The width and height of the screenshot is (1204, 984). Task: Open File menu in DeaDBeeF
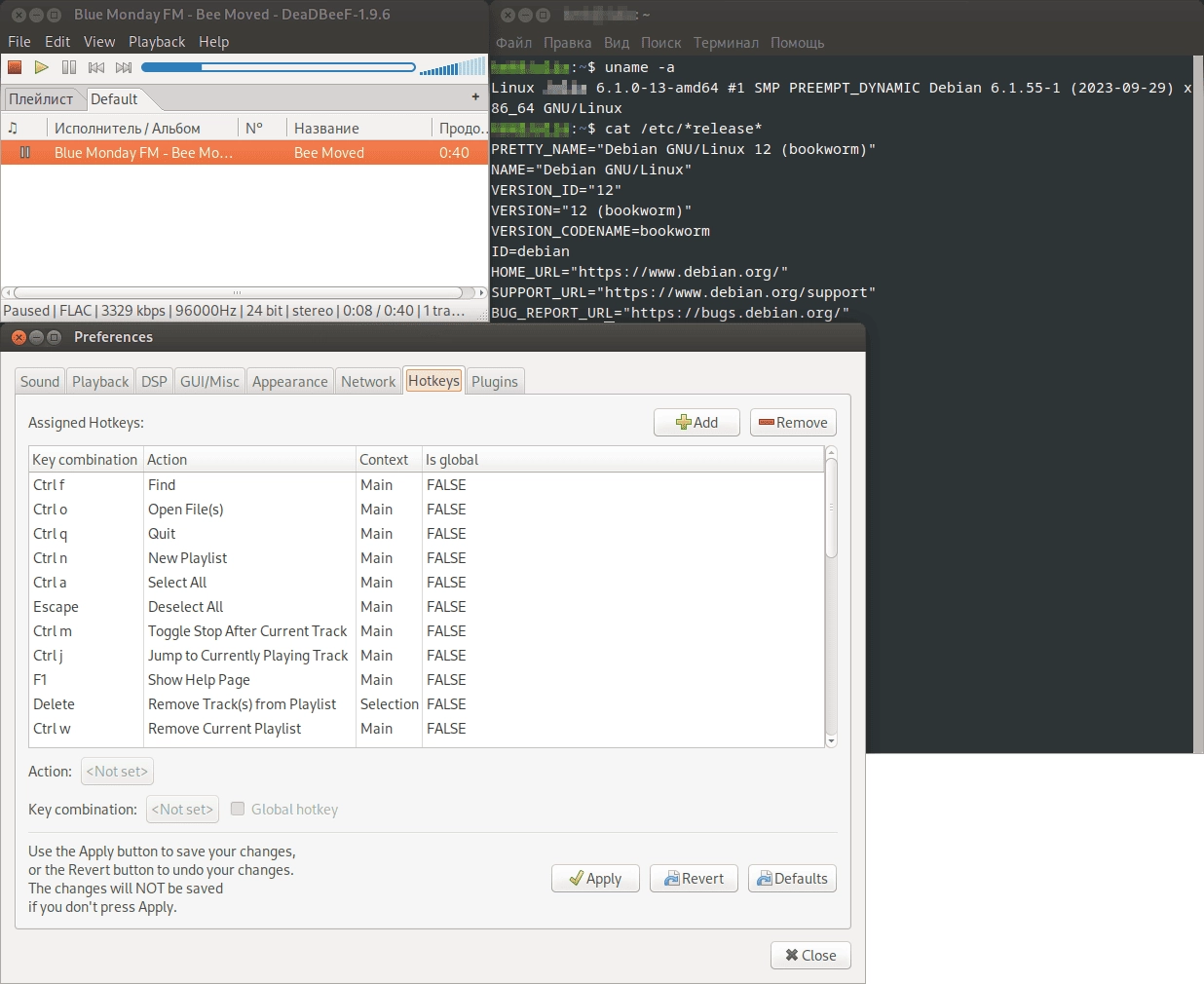(x=19, y=42)
